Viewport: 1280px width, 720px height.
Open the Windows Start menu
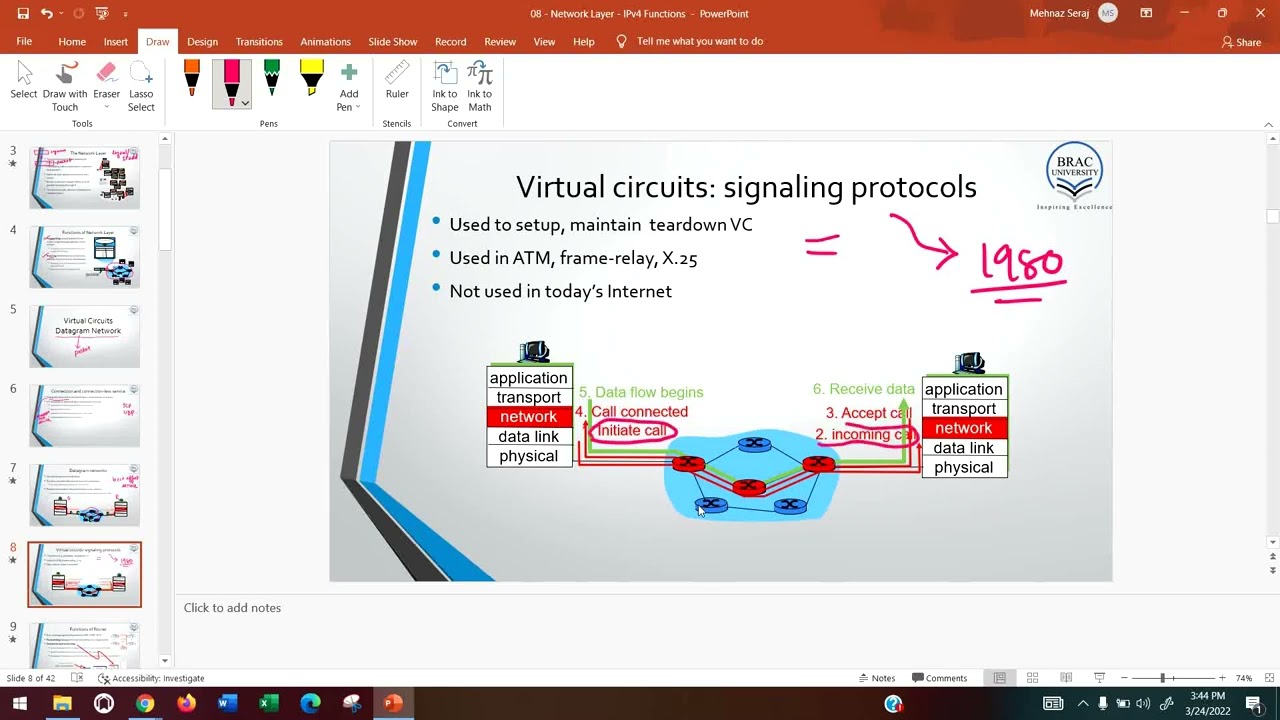click(20, 704)
